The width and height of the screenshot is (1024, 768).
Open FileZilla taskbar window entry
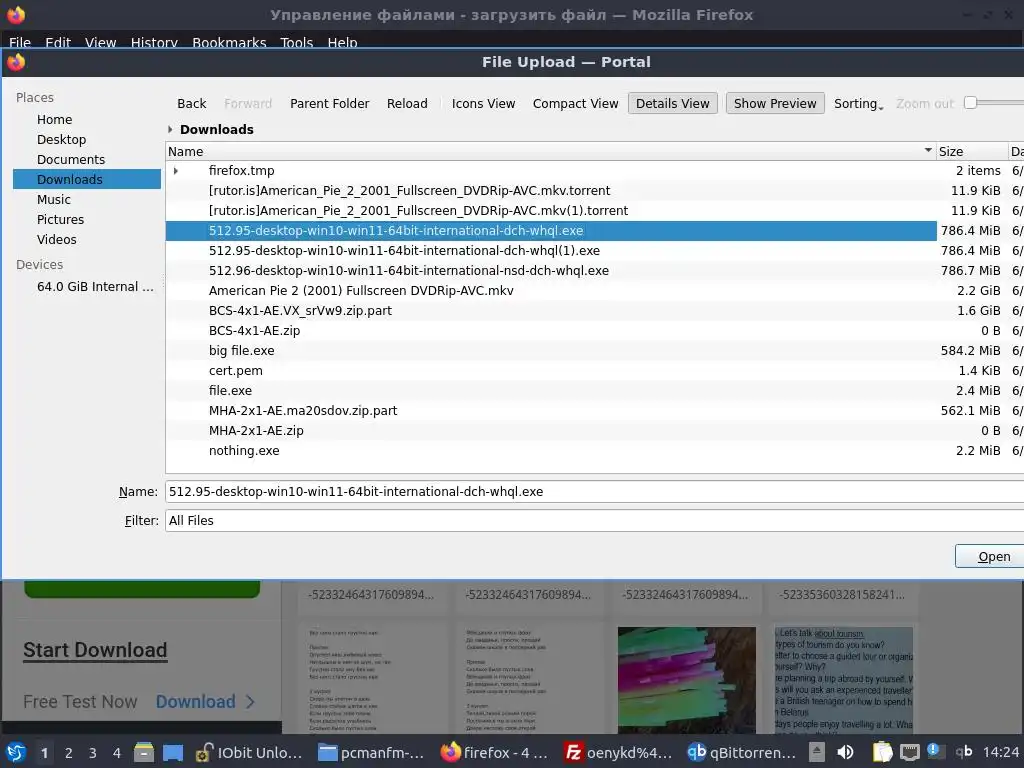pyautogui.click(x=618, y=752)
